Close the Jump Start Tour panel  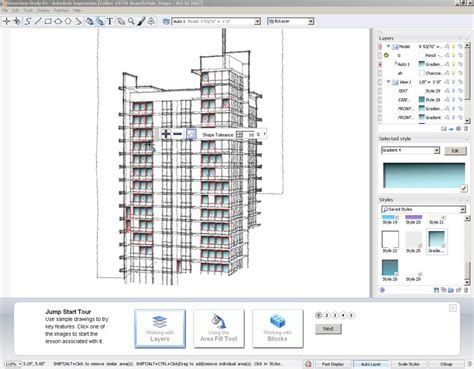pos(452,308)
